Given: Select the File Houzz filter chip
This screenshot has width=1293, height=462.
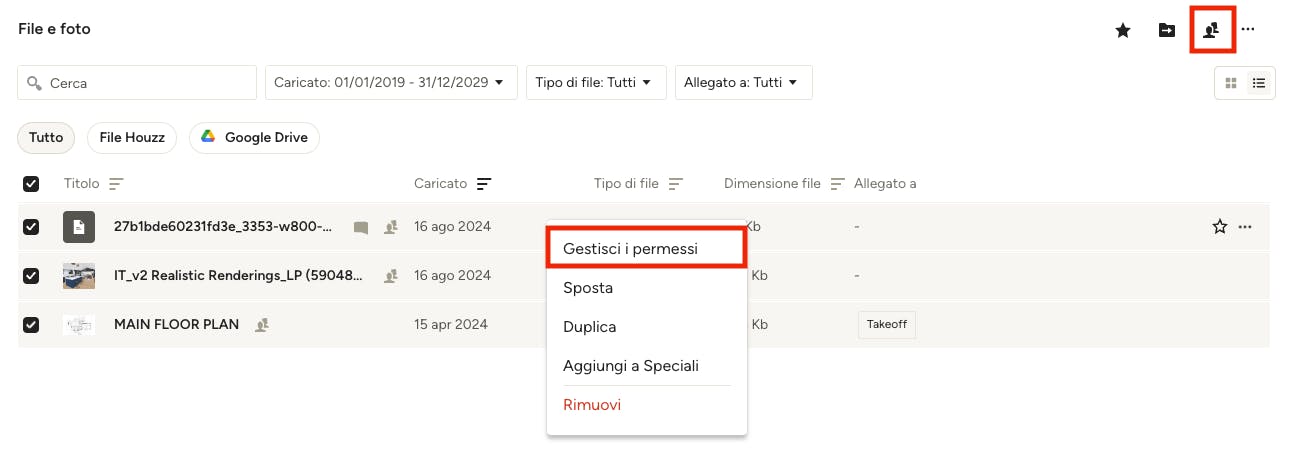Looking at the screenshot, I should [x=132, y=138].
